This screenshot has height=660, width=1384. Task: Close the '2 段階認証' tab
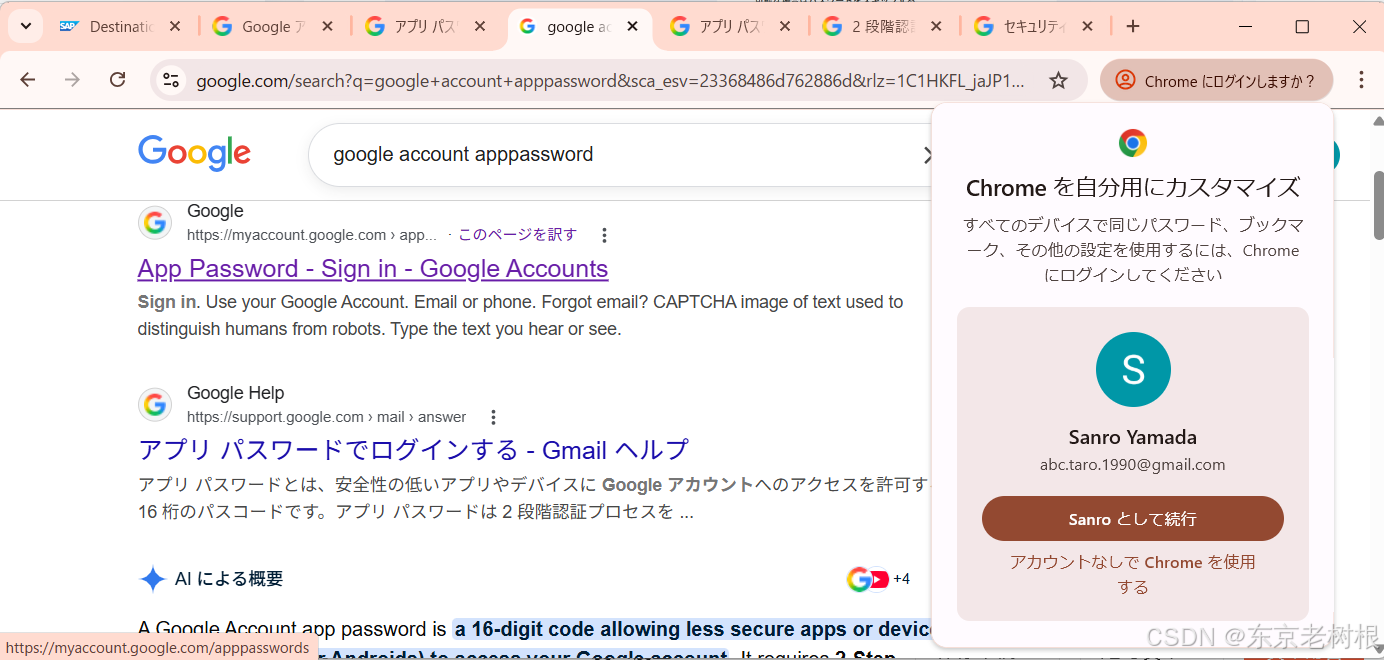tap(937, 27)
